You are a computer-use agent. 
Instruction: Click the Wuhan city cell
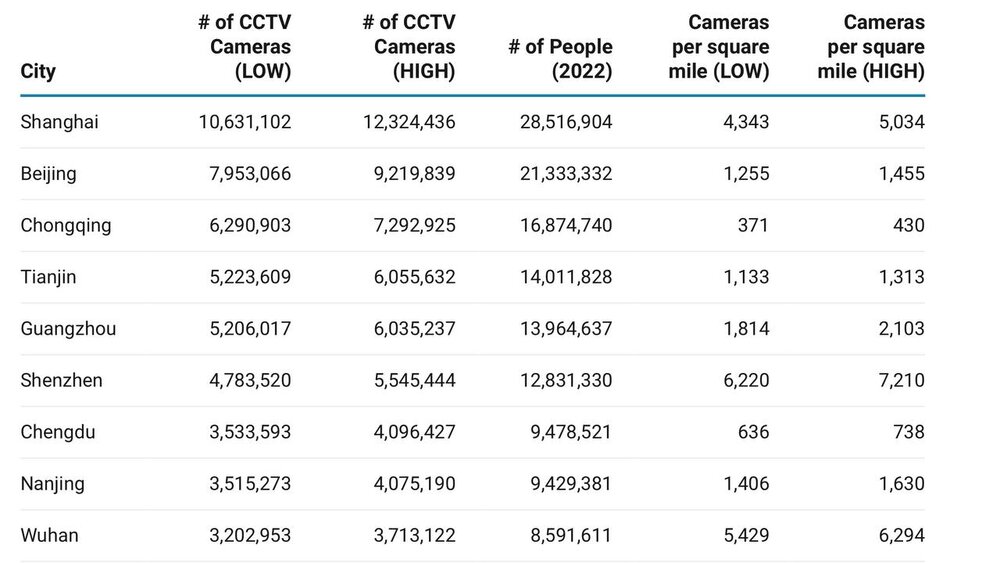tap(49, 535)
